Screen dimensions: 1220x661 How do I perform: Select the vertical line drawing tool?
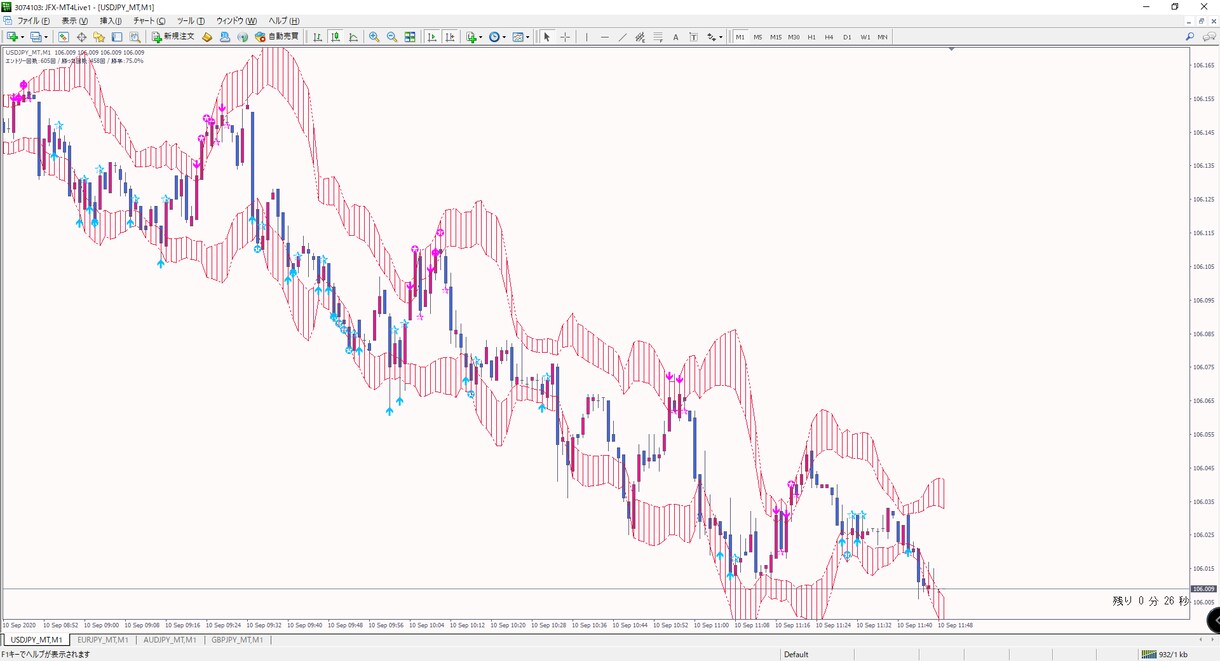587,37
